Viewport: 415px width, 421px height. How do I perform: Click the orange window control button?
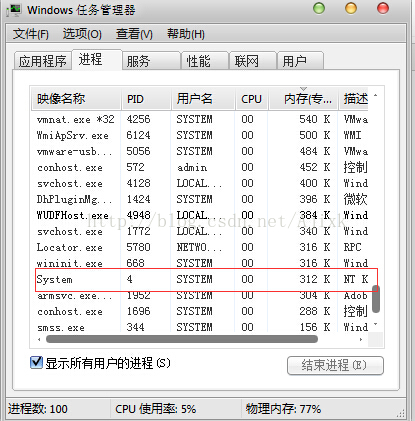[x=351, y=8]
